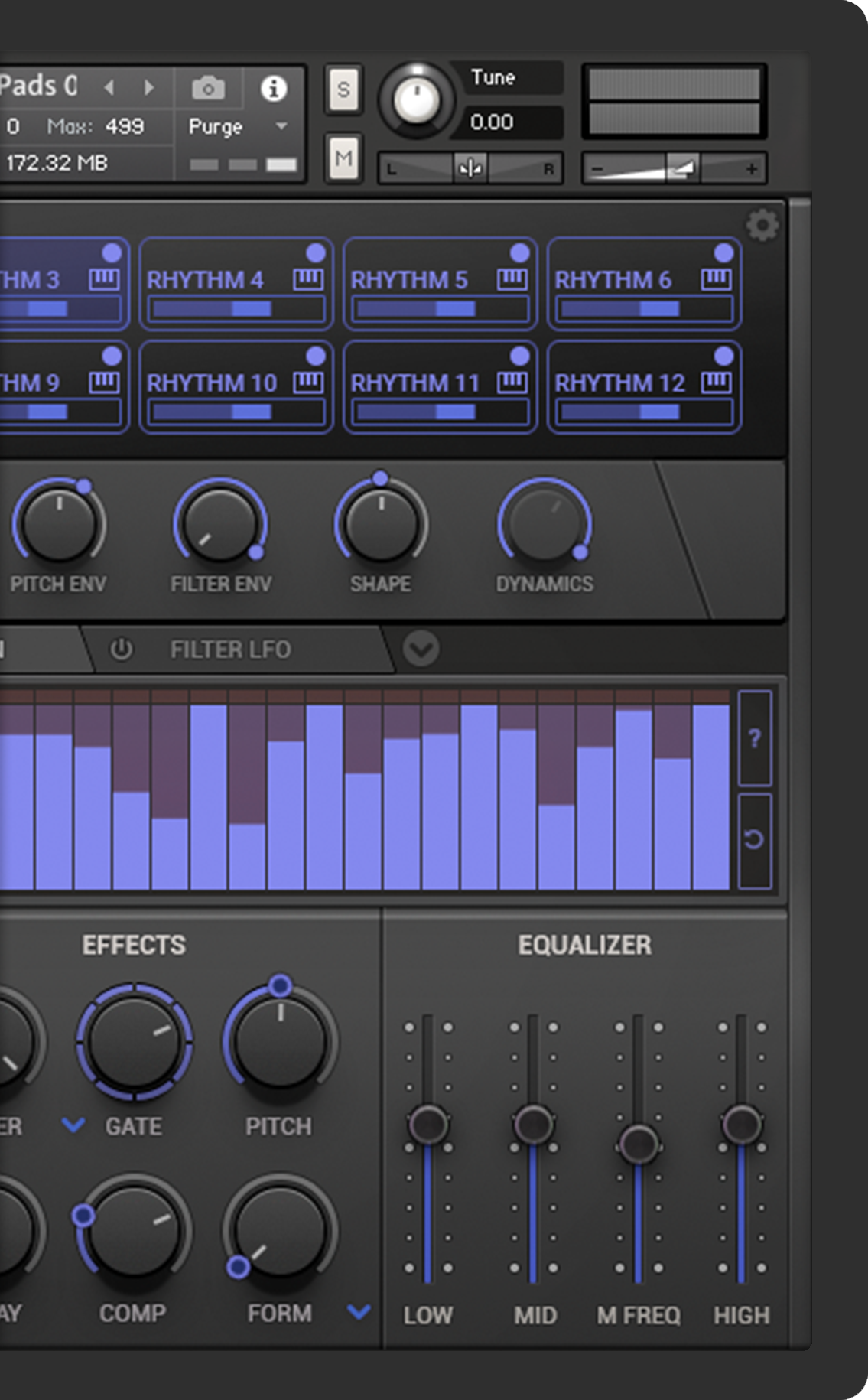868x1400 pixels.
Task: Click keyboard icon on Rhythm 11 pad
Action: [x=512, y=382]
